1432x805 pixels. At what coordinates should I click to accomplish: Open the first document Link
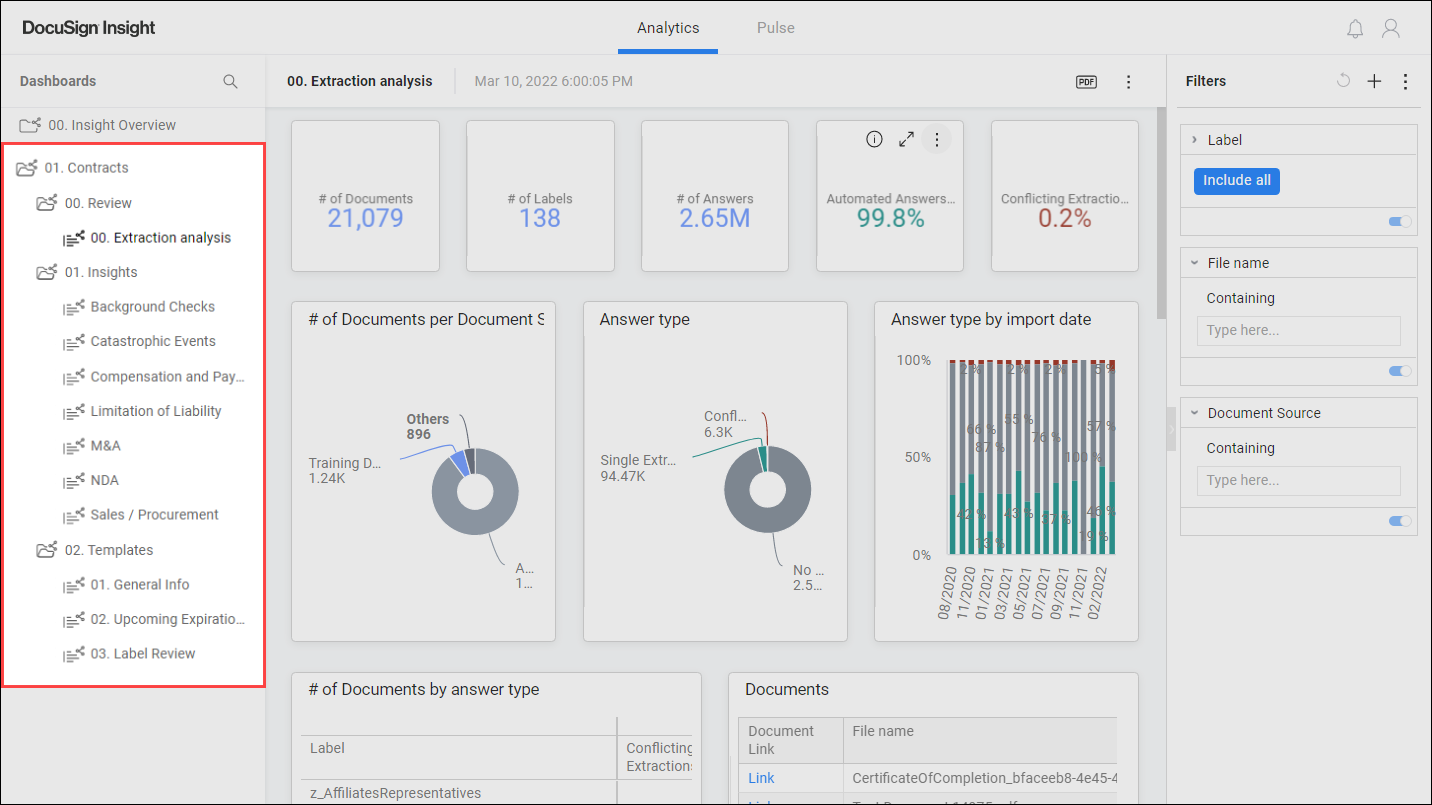[x=761, y=778]
